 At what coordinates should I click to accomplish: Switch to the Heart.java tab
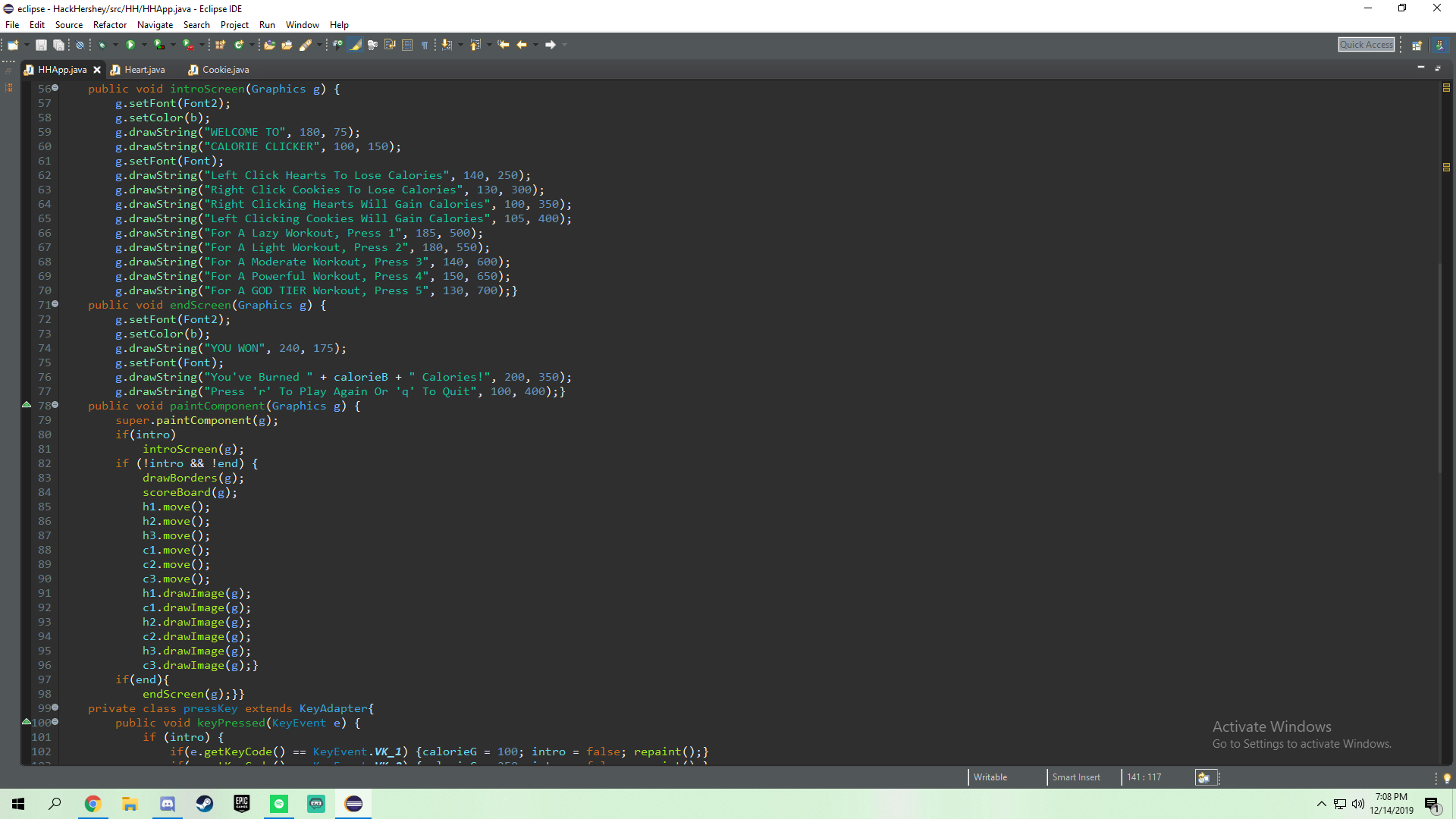point(144,70)
